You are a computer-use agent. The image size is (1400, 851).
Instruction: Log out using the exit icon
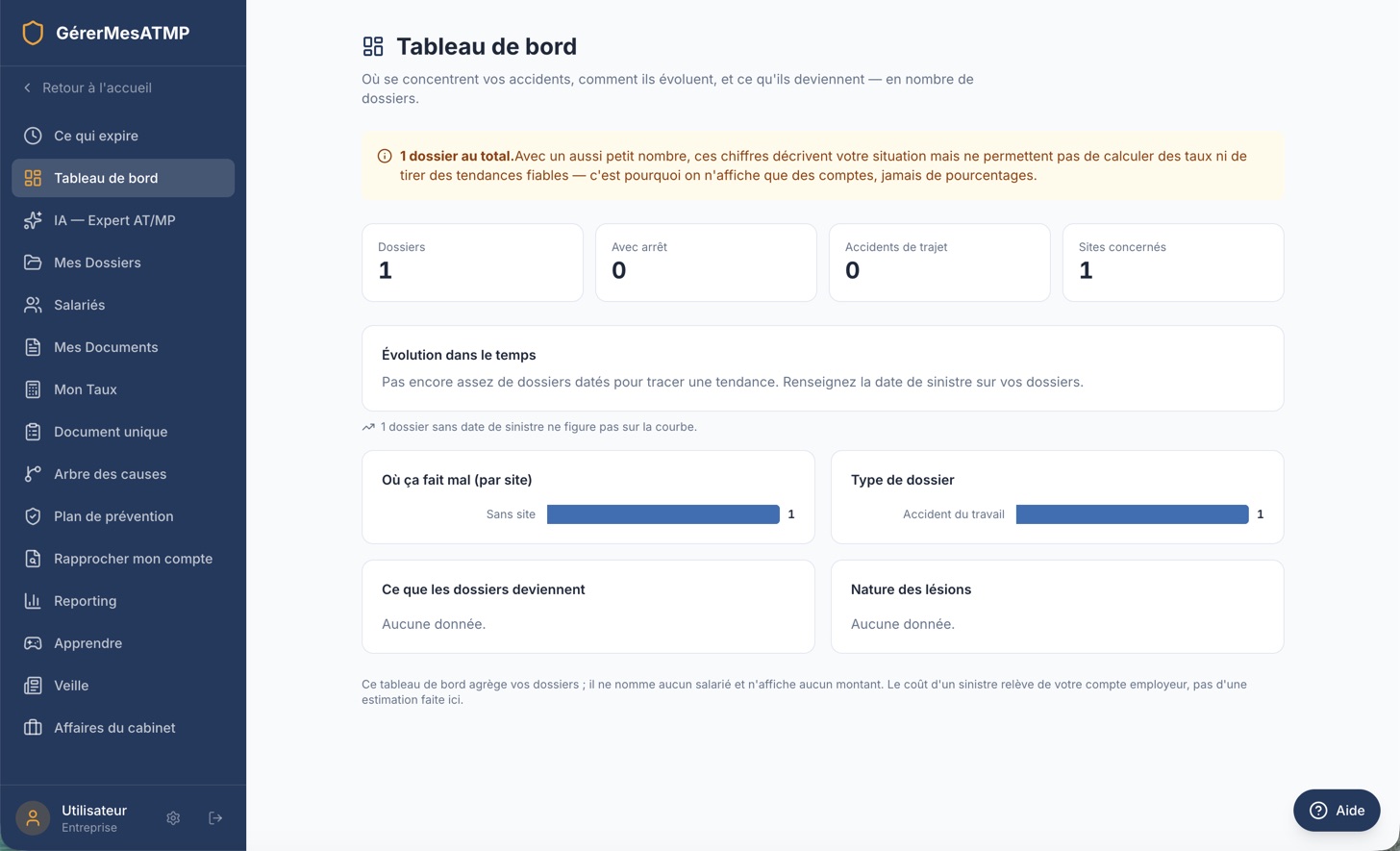pos(215,818)
